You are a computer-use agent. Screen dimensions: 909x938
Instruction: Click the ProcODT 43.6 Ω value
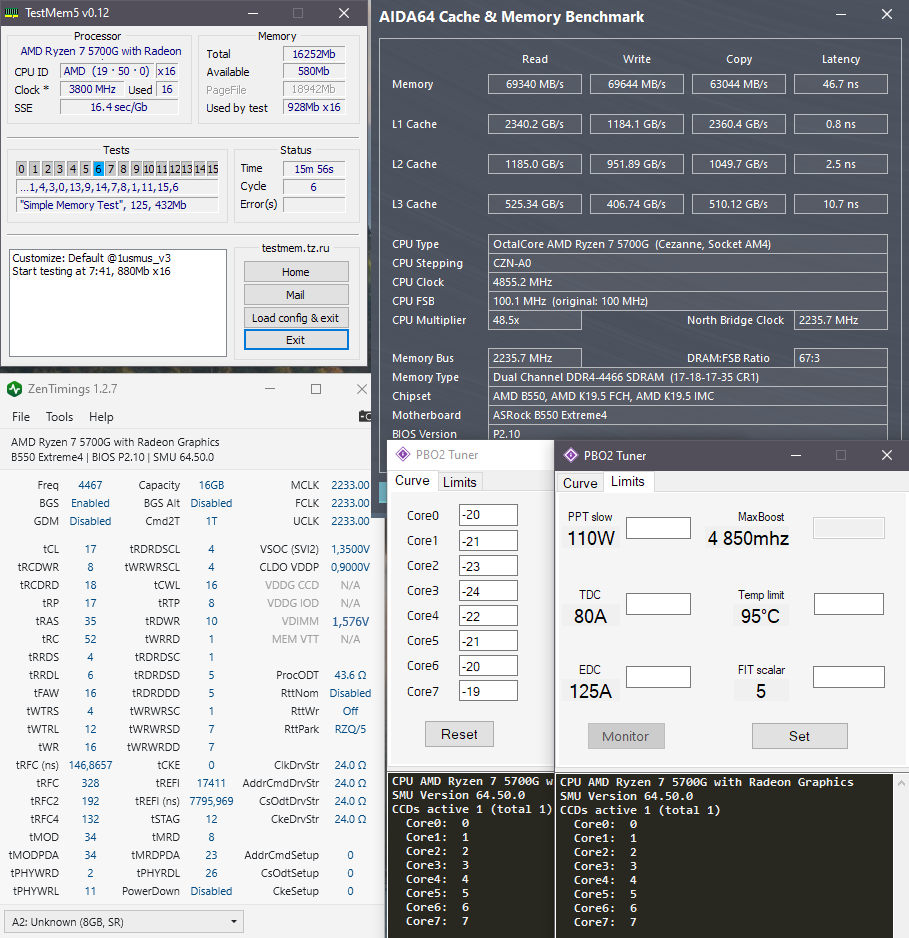tap(350, 675)
